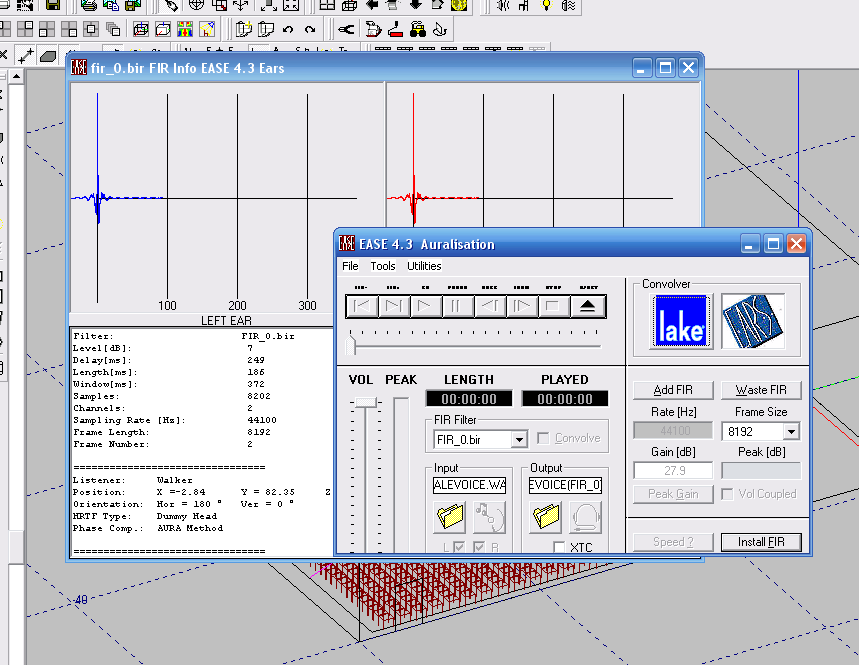859x665 pixels.
Task: Click the play button in Auralisation
Action: tap(425, 306)
